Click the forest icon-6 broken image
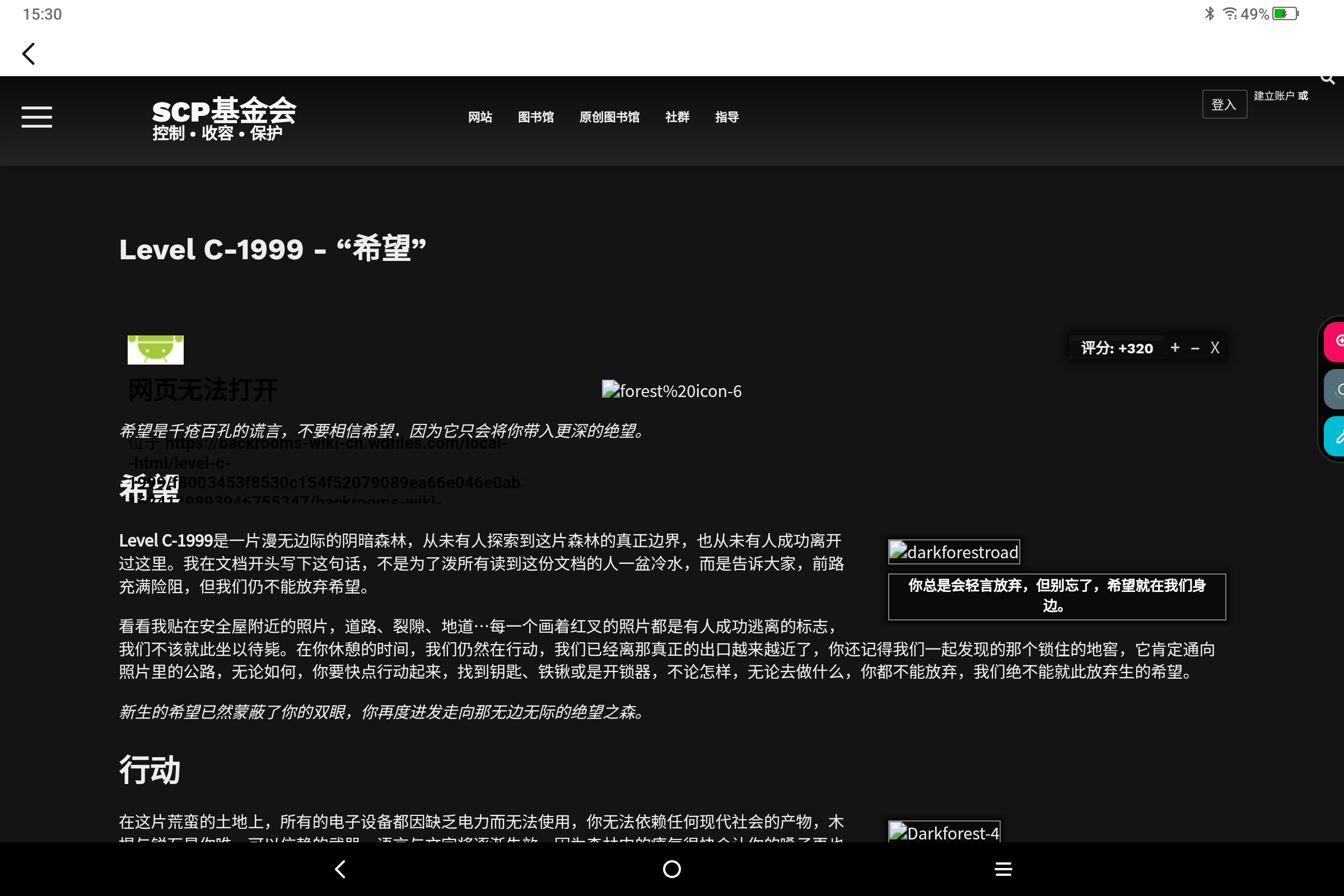This screenshot has height=896, width=1344. [671, 390]
